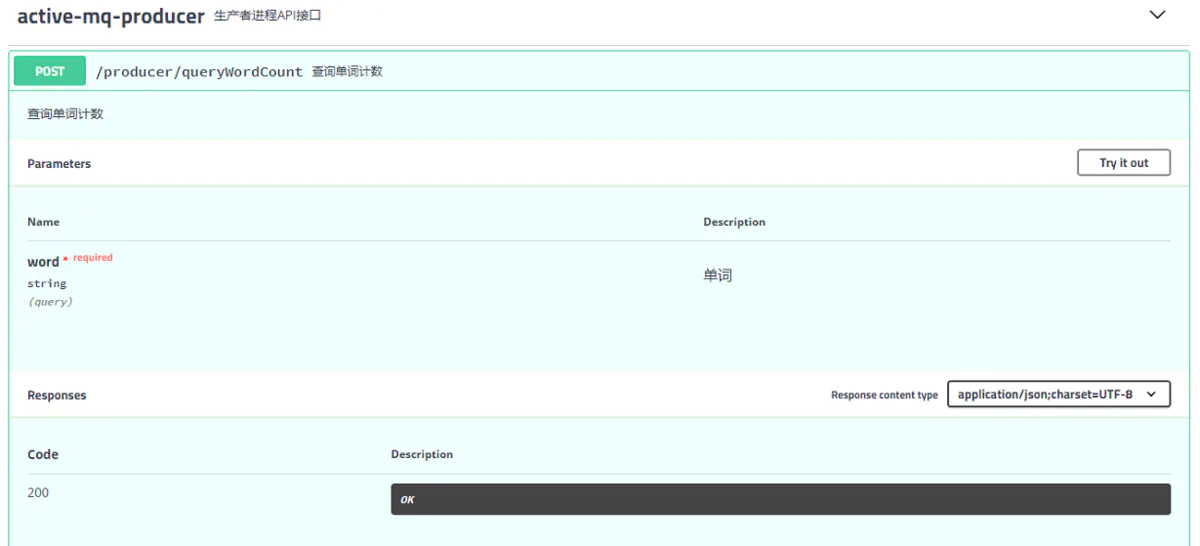Click the Response content type label

[884, 395]
